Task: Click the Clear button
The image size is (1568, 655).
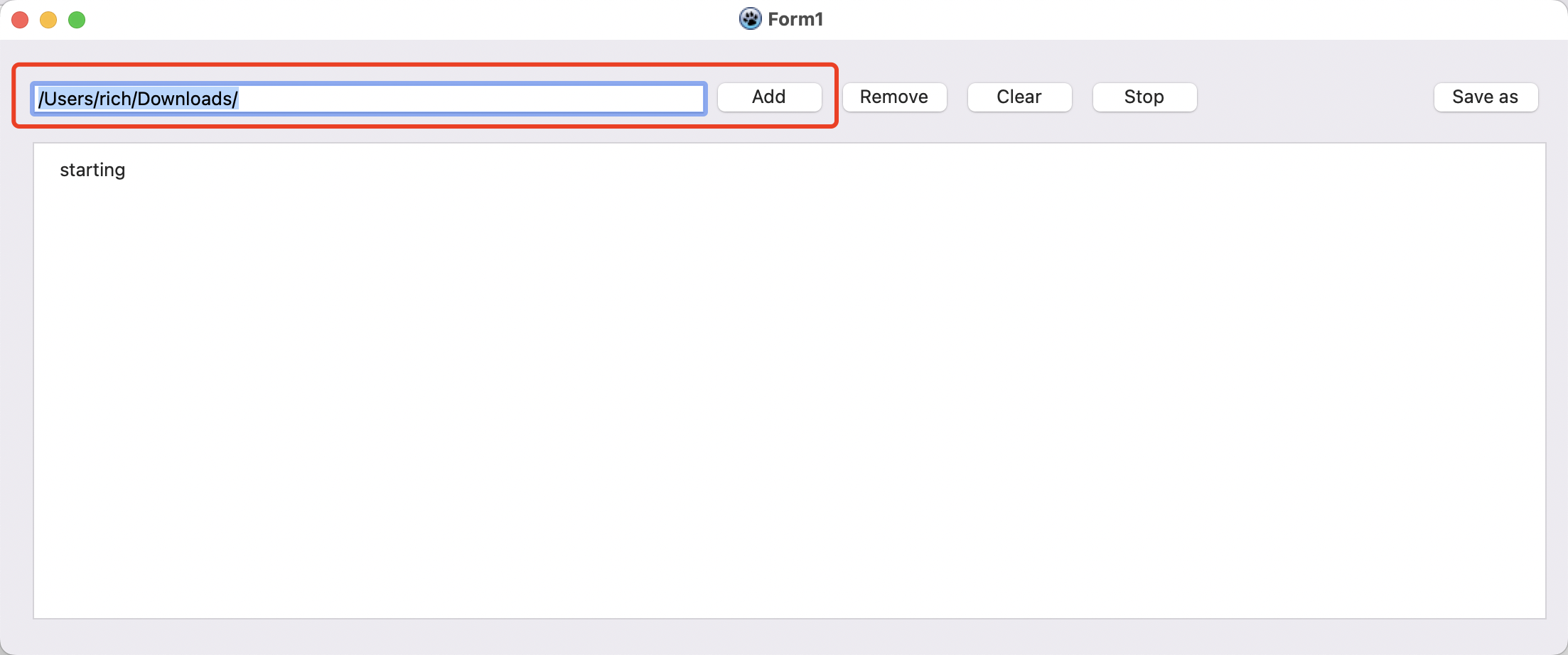Action: tap(1019, 97)
